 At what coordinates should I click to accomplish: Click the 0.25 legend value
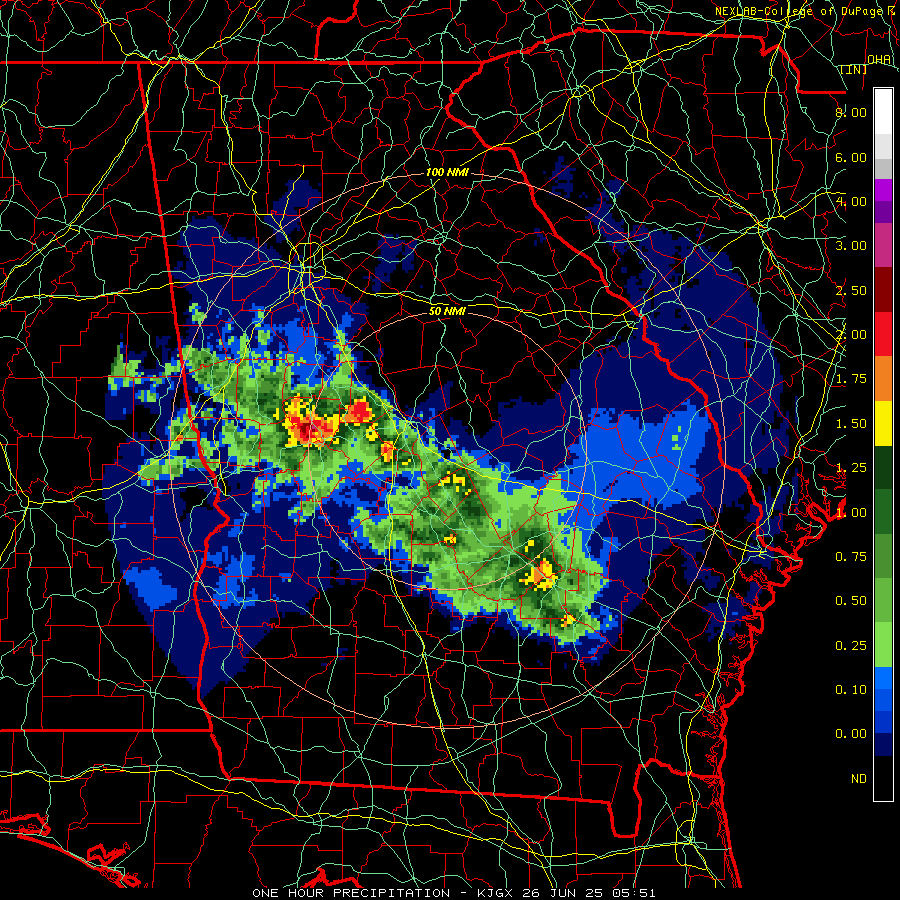[x=851, y=646]
